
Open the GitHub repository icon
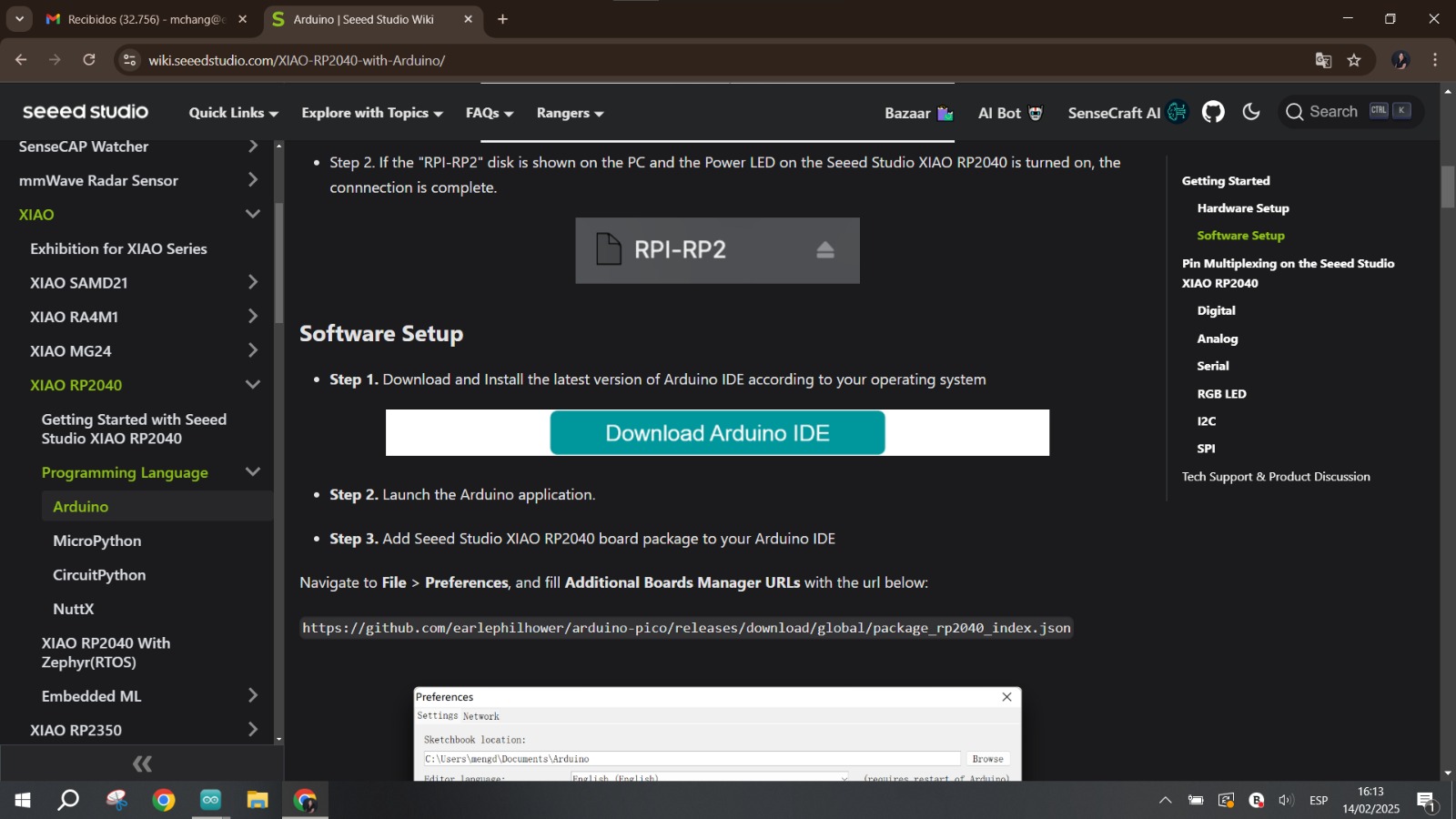(x=1213, y=112)
